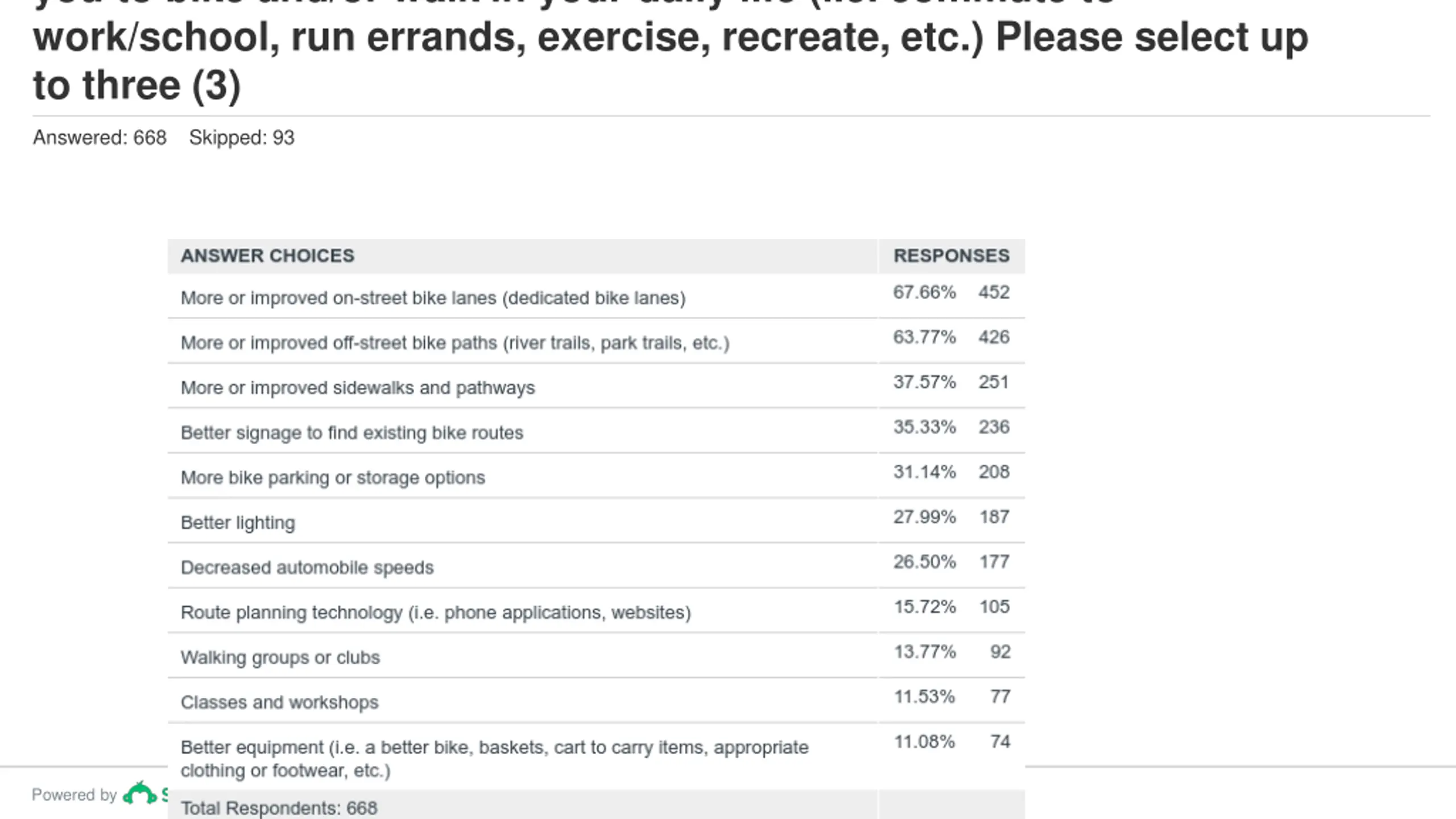Click the Answered: 668 text
This screenshot has width=1456, height=819.
(x=100, y=138)
